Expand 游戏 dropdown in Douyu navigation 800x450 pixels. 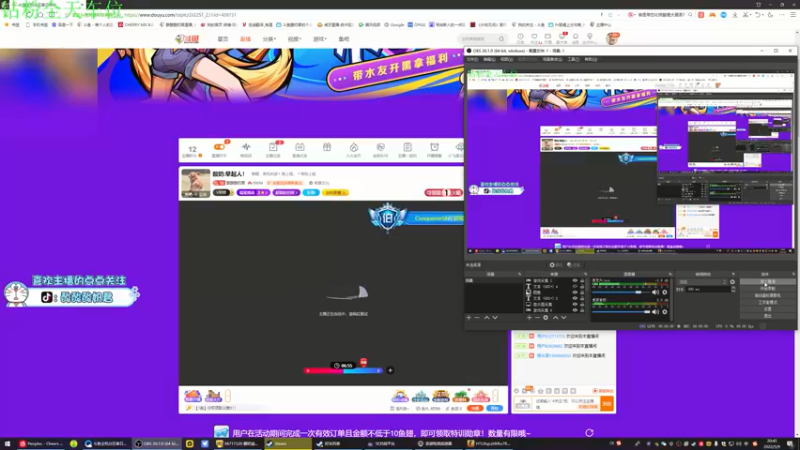pos(319,39)
